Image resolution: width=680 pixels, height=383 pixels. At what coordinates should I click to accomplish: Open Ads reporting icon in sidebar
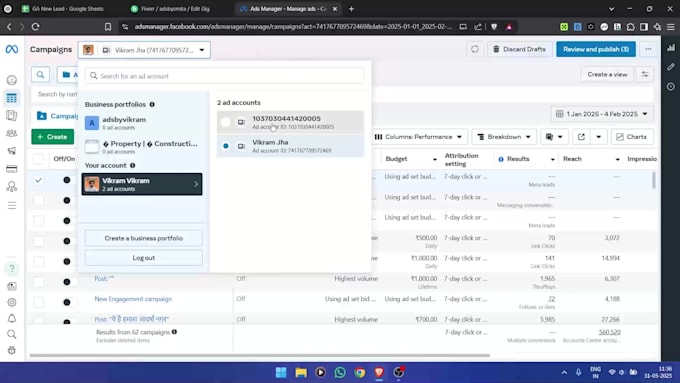pos(12,115)
